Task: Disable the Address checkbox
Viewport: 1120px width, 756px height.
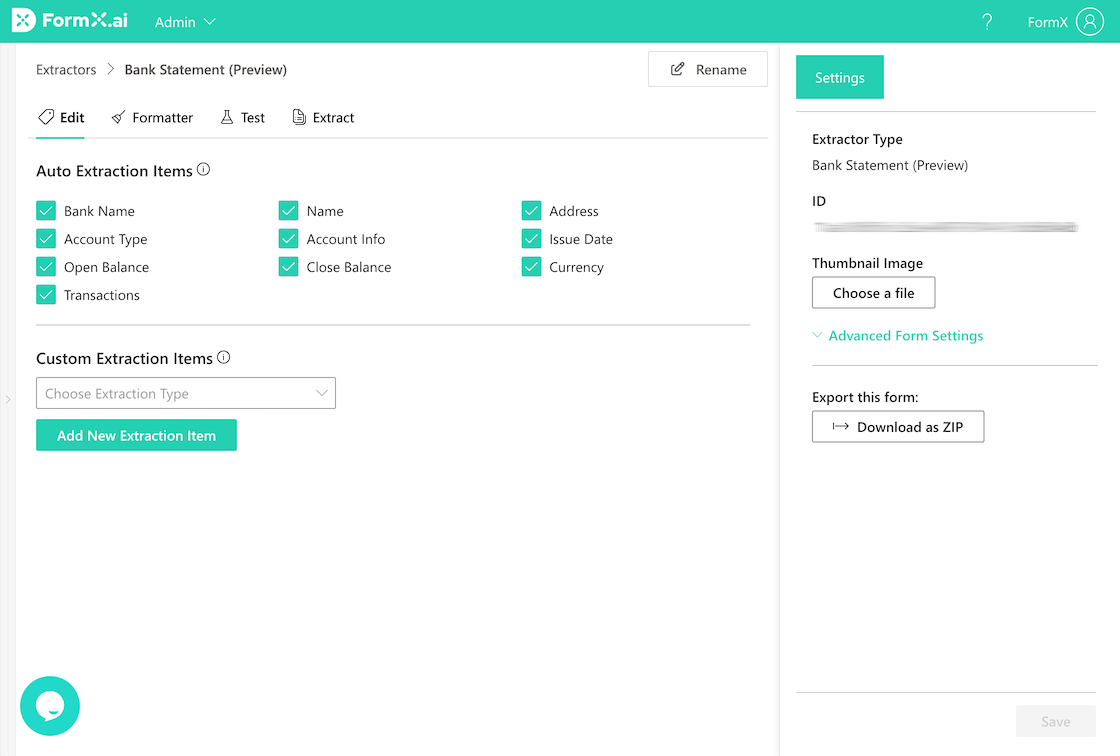Action: pos(531,210)
